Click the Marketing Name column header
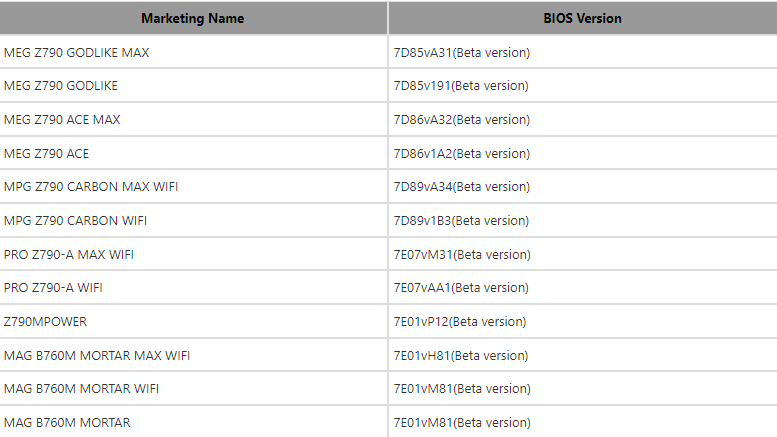Image resolution: width=777 pixels, height=437 pixels. (x=193, y=18)
